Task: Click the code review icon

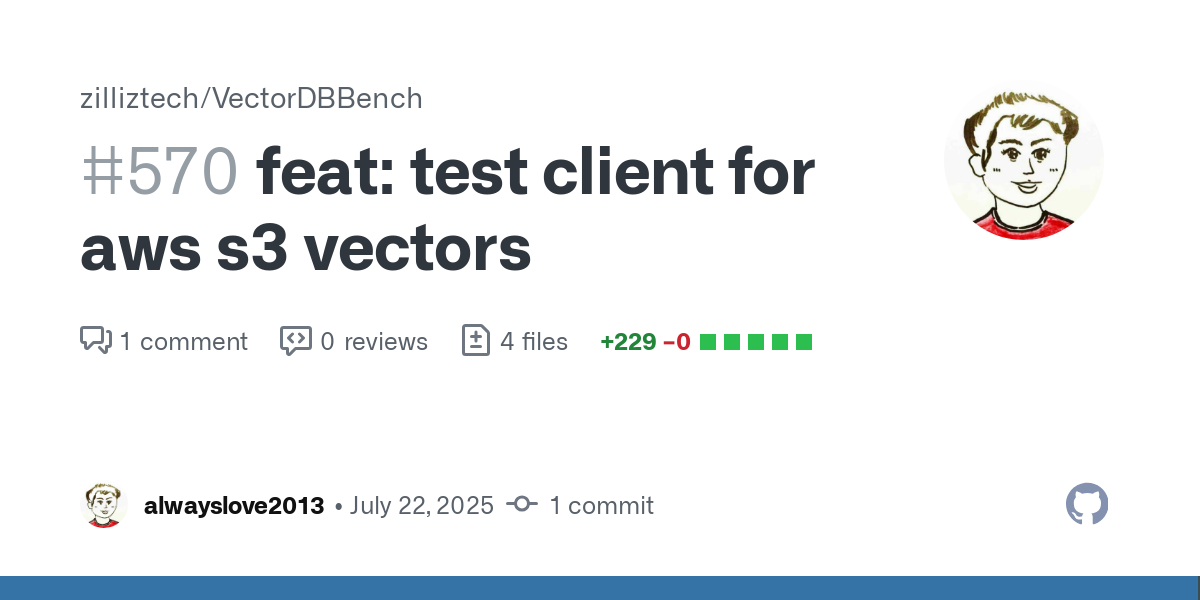Action: point(296,341)
